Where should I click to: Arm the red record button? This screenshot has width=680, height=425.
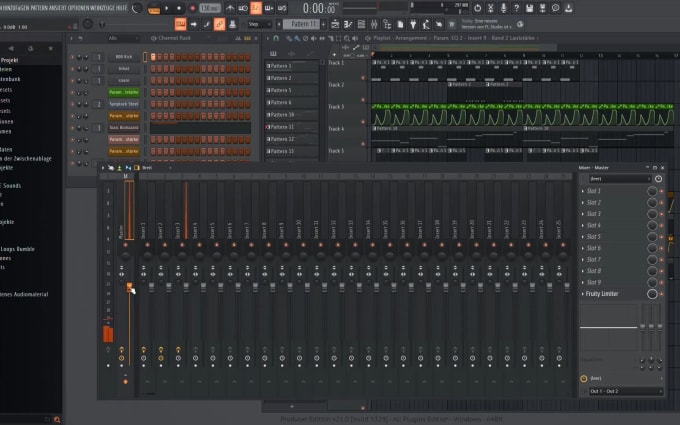(x=192, y=8)
